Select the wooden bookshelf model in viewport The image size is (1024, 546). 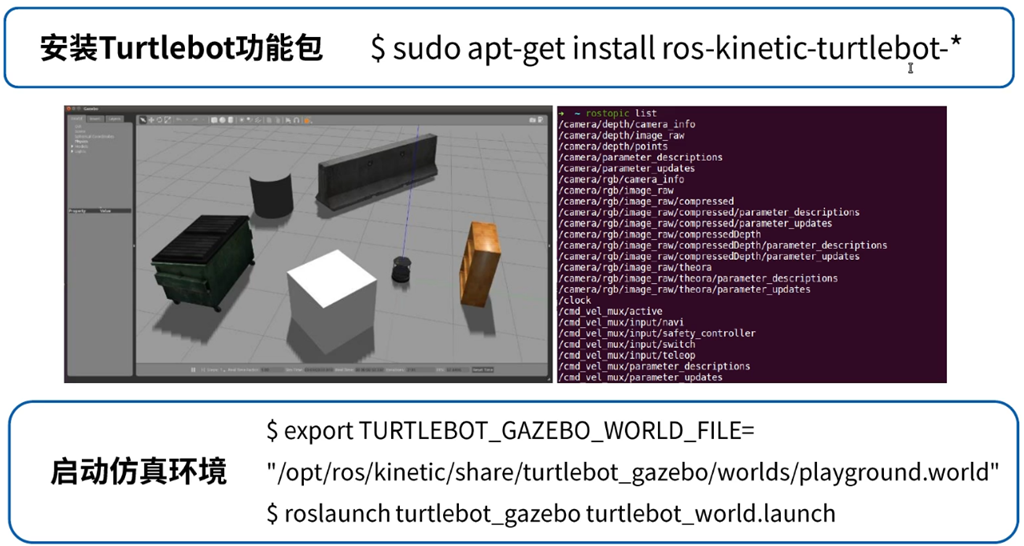pos(479,263)
